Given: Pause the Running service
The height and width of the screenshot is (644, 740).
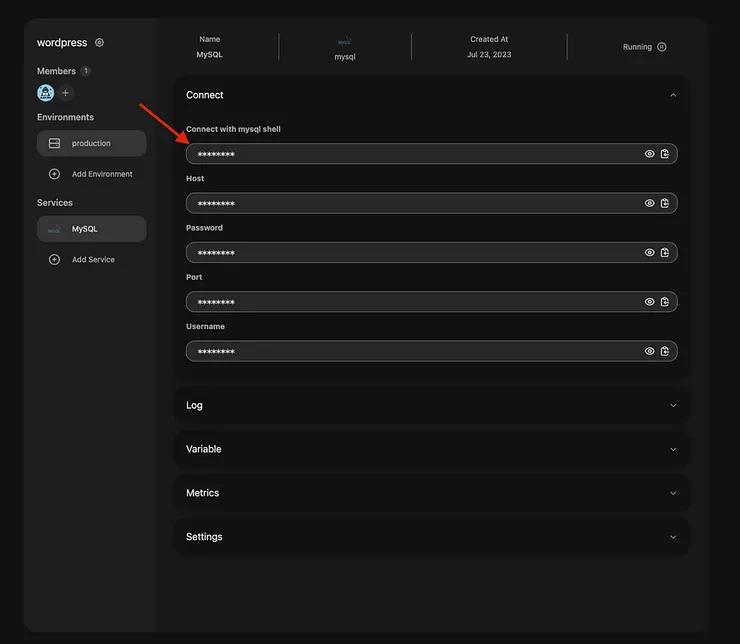Looking at the screenshot, I should pos(661,47).
